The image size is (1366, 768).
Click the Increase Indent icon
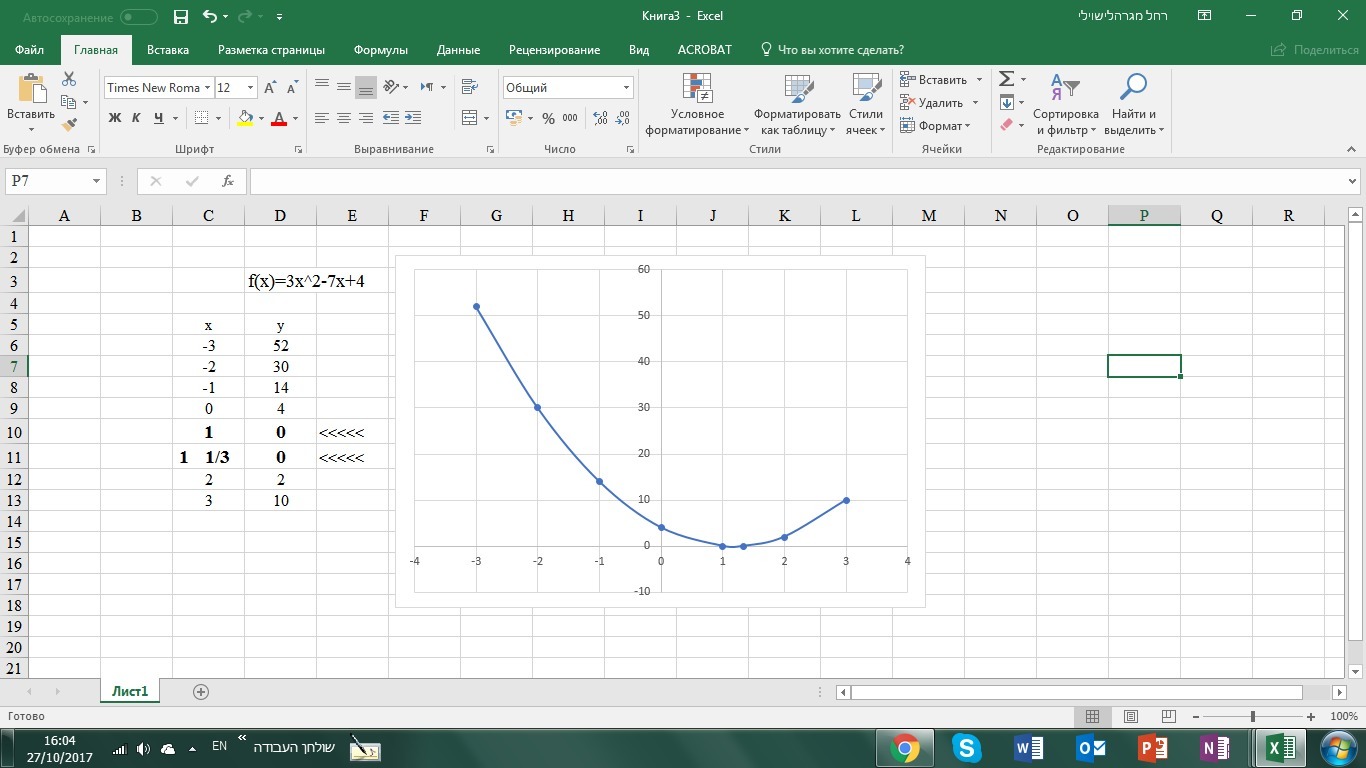[413, 118]
